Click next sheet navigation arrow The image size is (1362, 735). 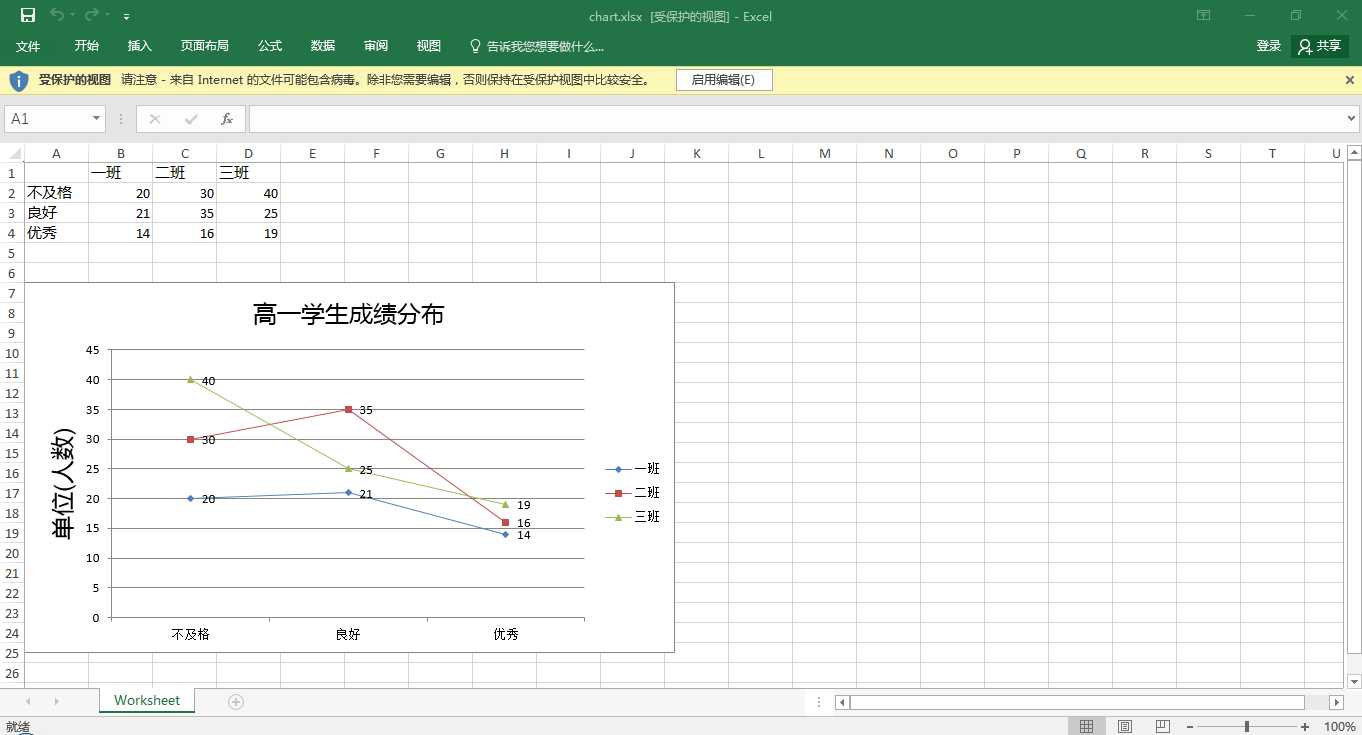56,702
